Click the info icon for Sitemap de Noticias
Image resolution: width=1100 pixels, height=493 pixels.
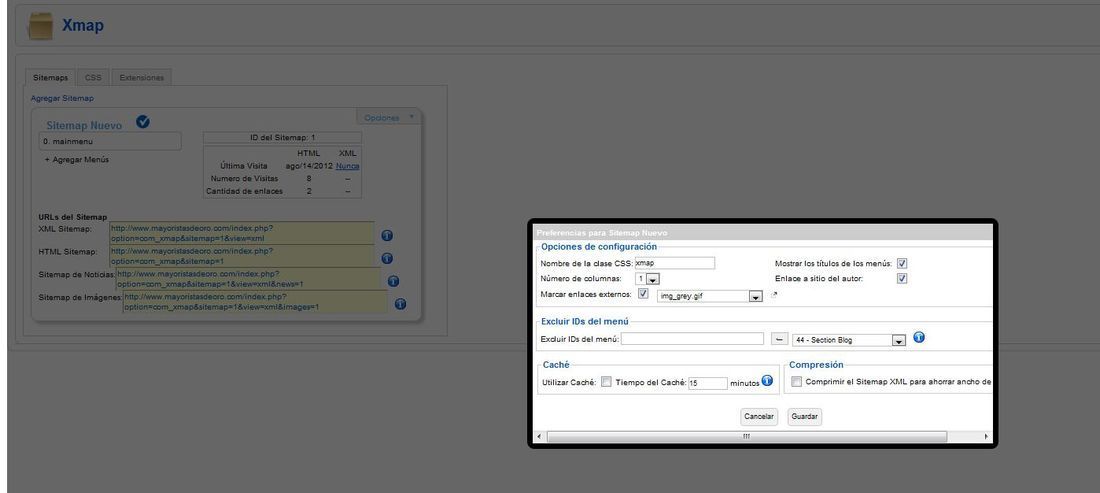pyautogui.click(x=394, y=281)
